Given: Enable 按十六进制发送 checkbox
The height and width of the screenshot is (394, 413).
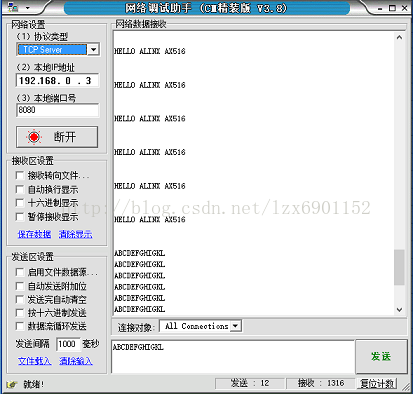Looking at the screenshot, I should coord(20,313).
